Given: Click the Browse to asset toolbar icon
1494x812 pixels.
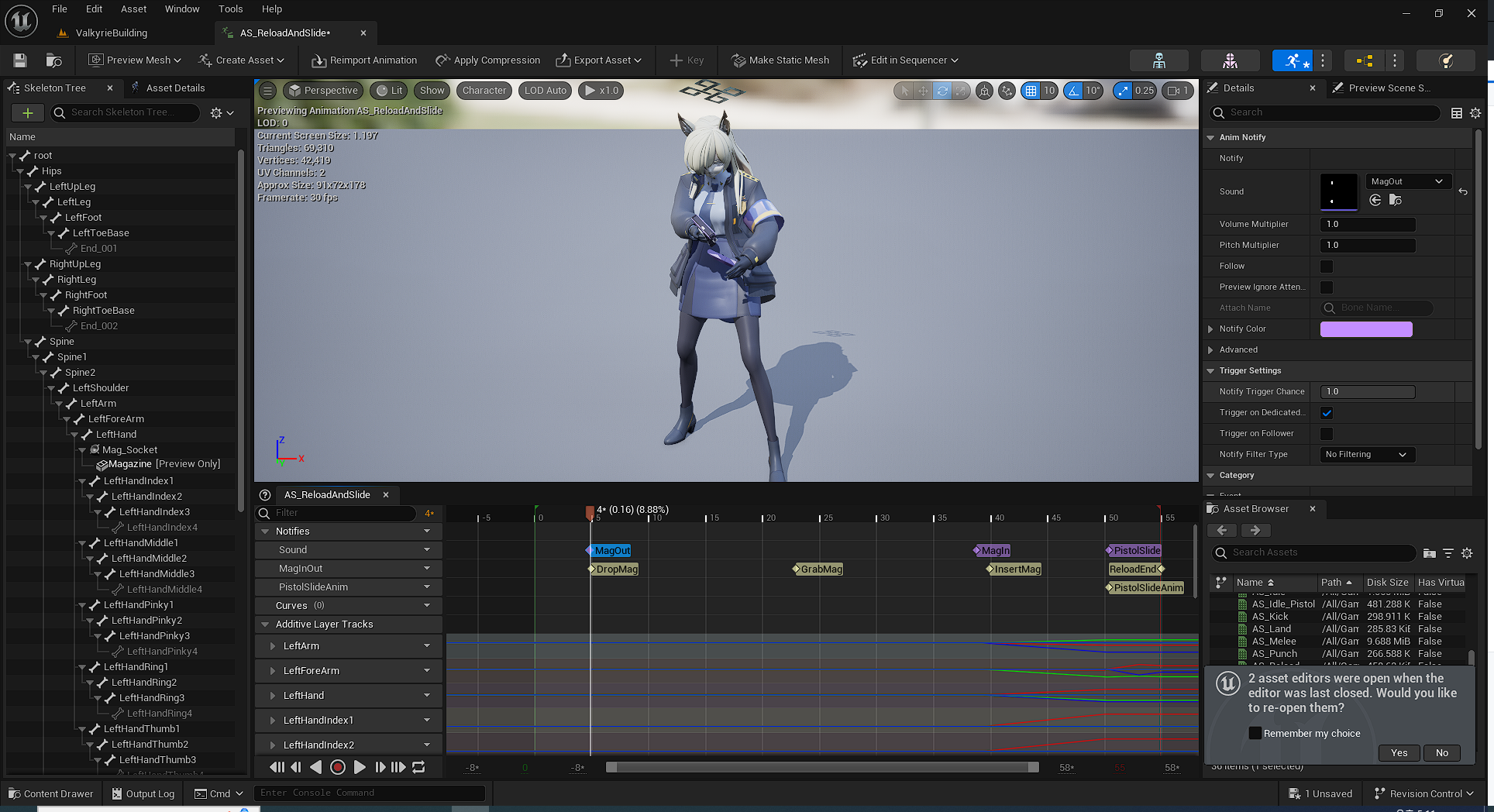Looking at the screenshot, I should 54,60.
